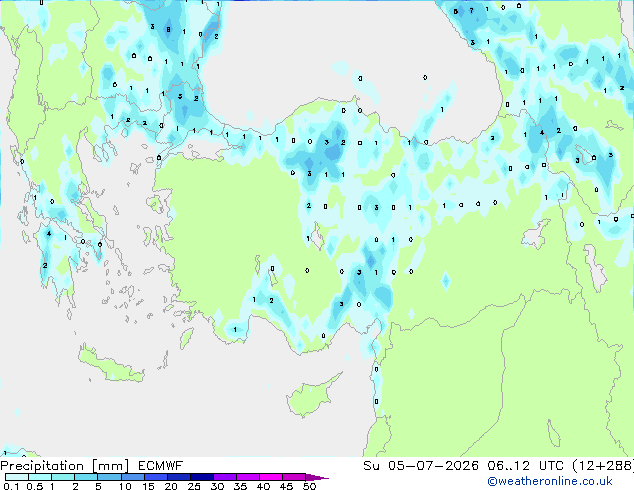Click the island of Crete on the map
634x490 pixels.
[110, 366]
